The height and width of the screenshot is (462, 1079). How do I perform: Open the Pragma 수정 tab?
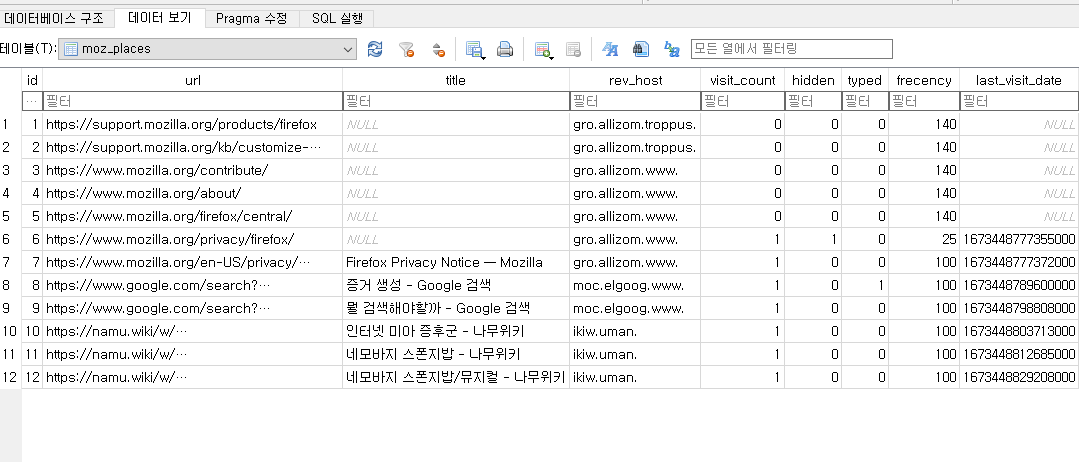(253, 19)
